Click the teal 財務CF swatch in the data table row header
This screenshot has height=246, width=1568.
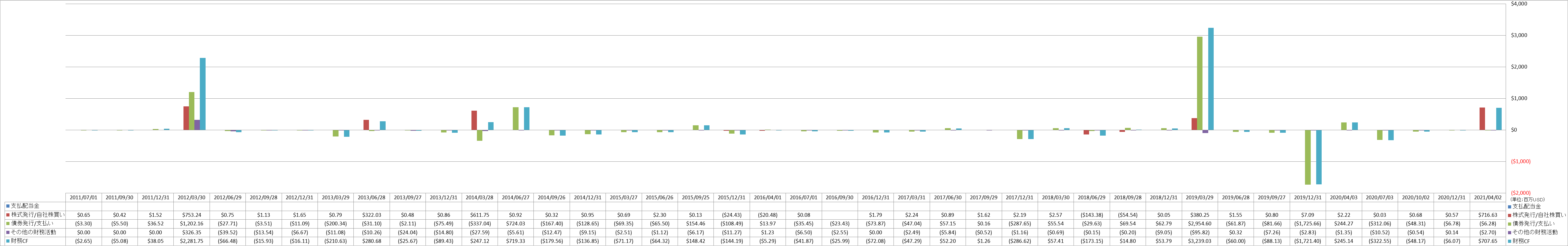[9, 241]
